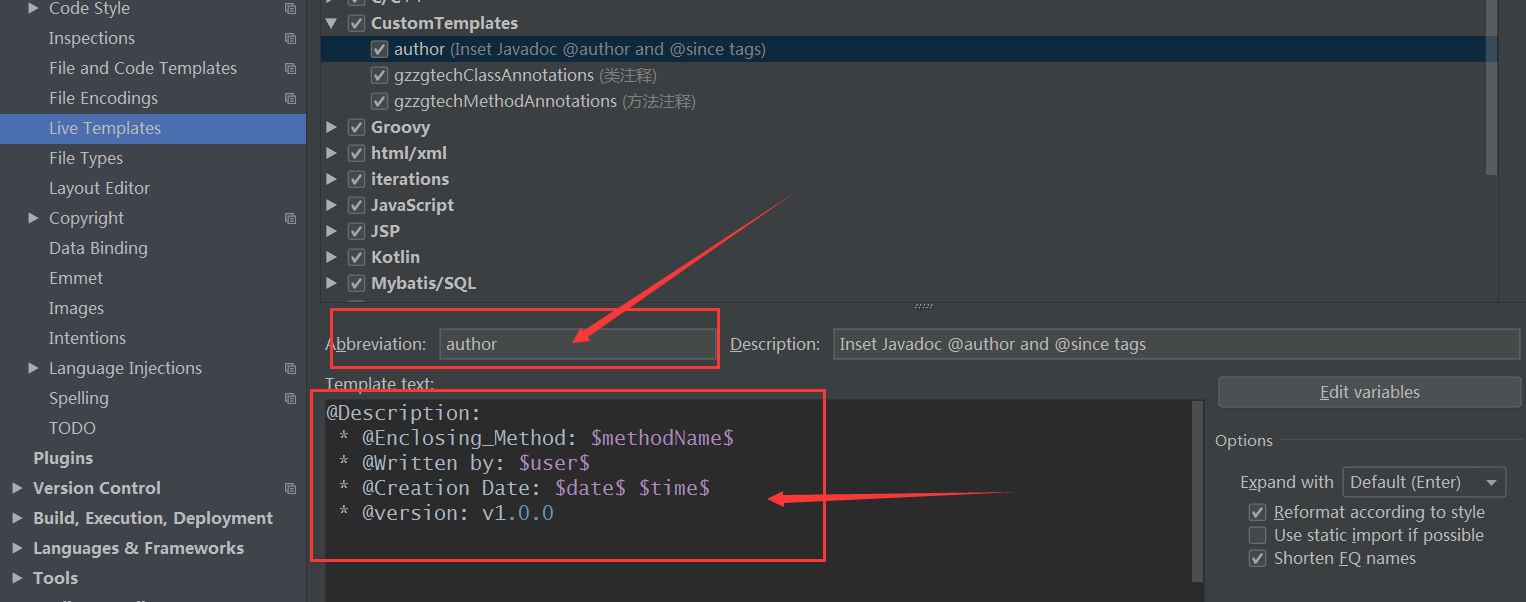Toggle the JSP group checkbox
This screenshot has height=602, width=1526.
pos(356,231)
